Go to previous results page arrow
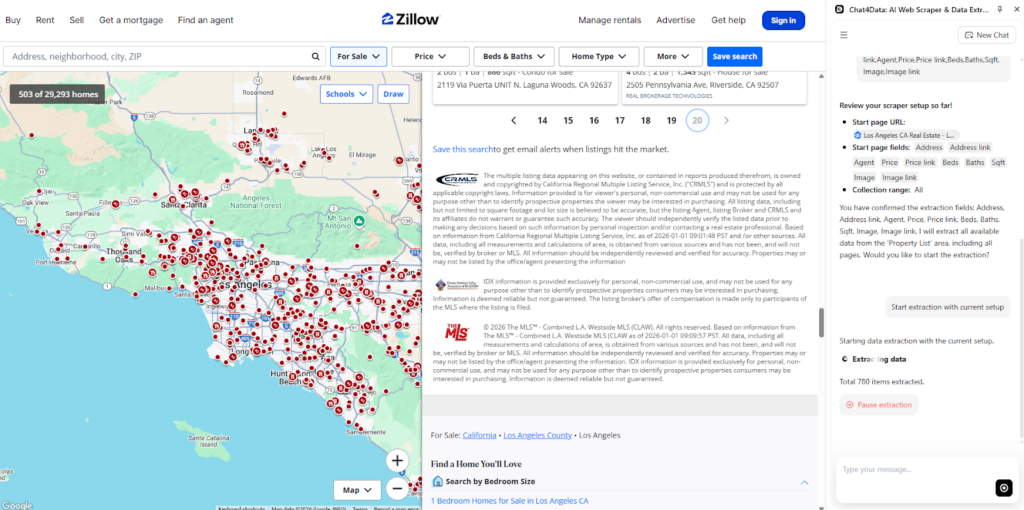Image resolution: width=1024 pixels, height=510 pixels. click(x=514, y=121)
